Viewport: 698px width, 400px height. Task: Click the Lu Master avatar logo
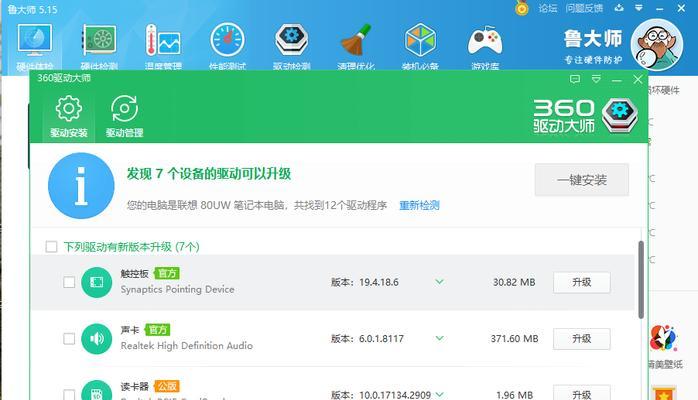(657, 45)
